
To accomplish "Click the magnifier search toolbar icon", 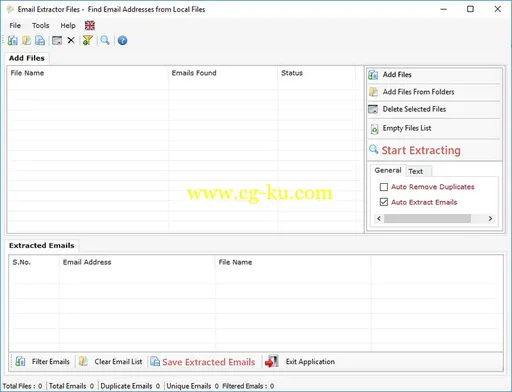I will [105, 40].
